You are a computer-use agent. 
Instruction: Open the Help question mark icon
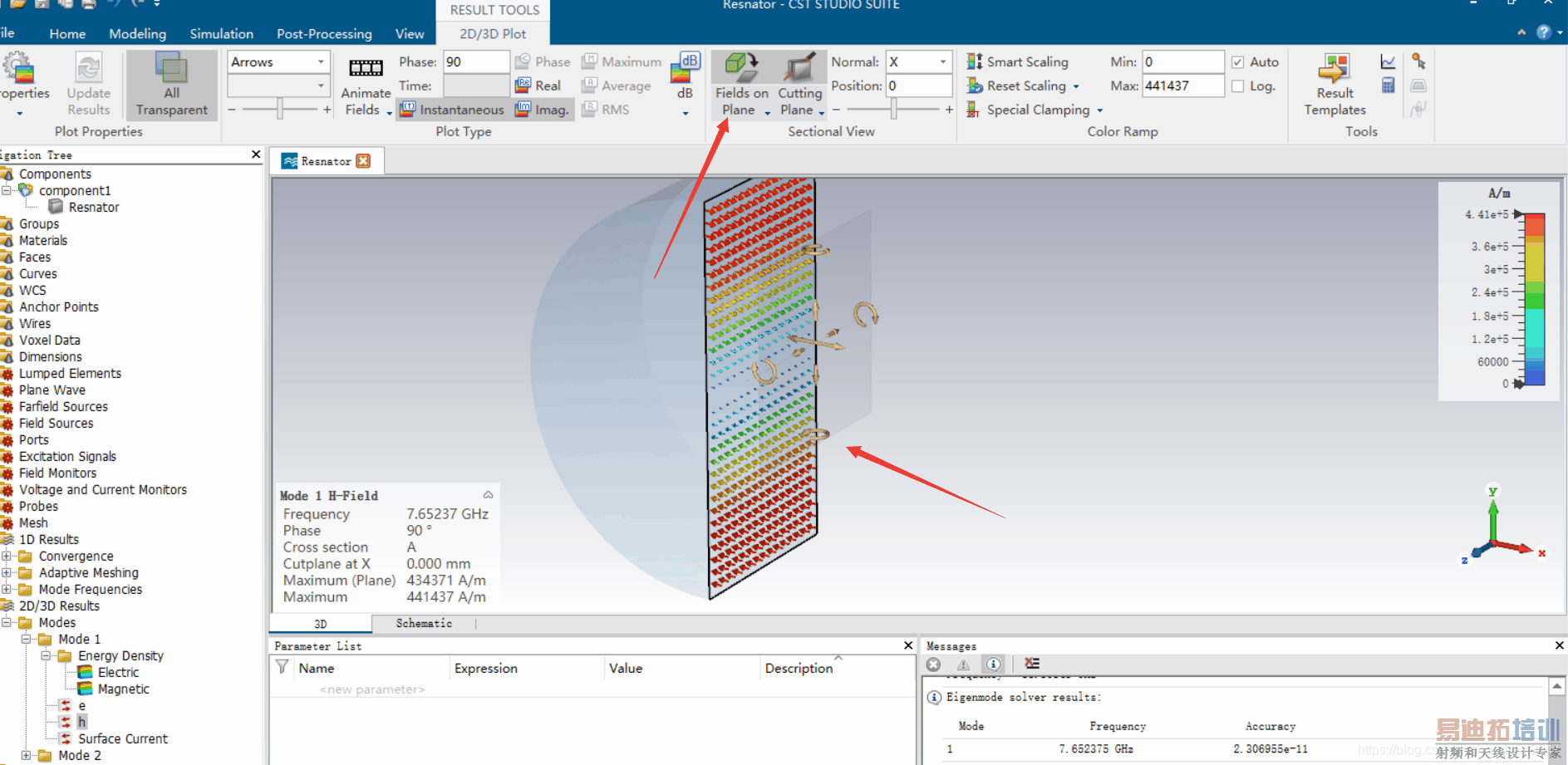pyautogui.click(x=1544, y=32)
